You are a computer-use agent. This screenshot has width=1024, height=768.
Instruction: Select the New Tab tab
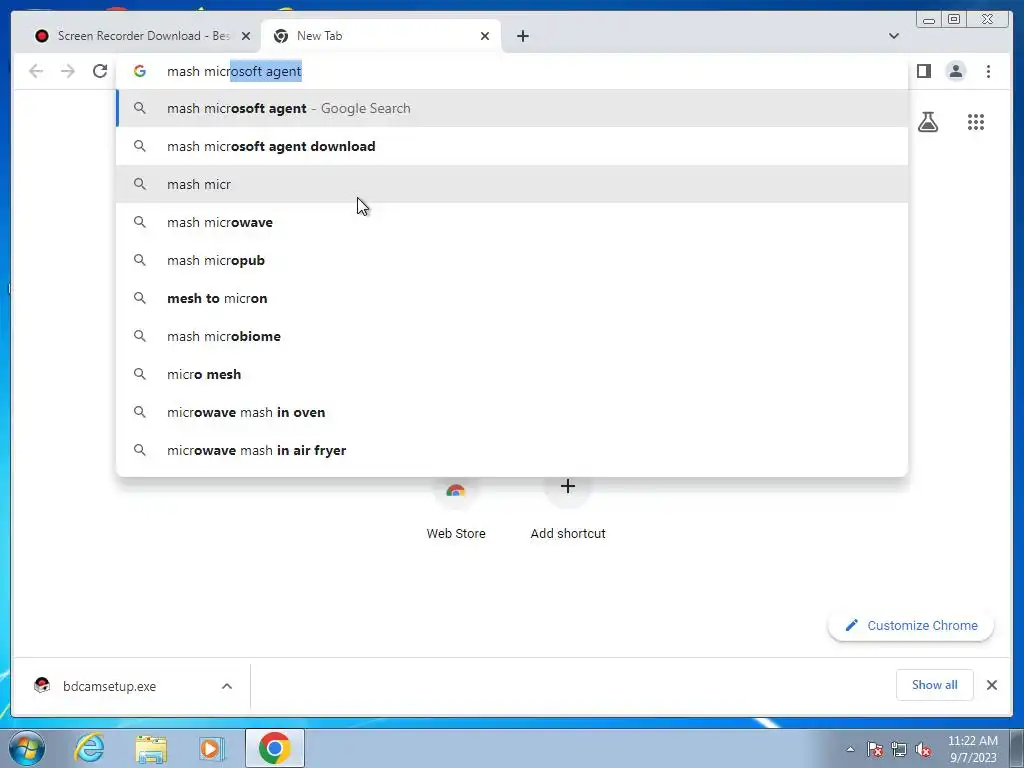click(x=381, y=36)
